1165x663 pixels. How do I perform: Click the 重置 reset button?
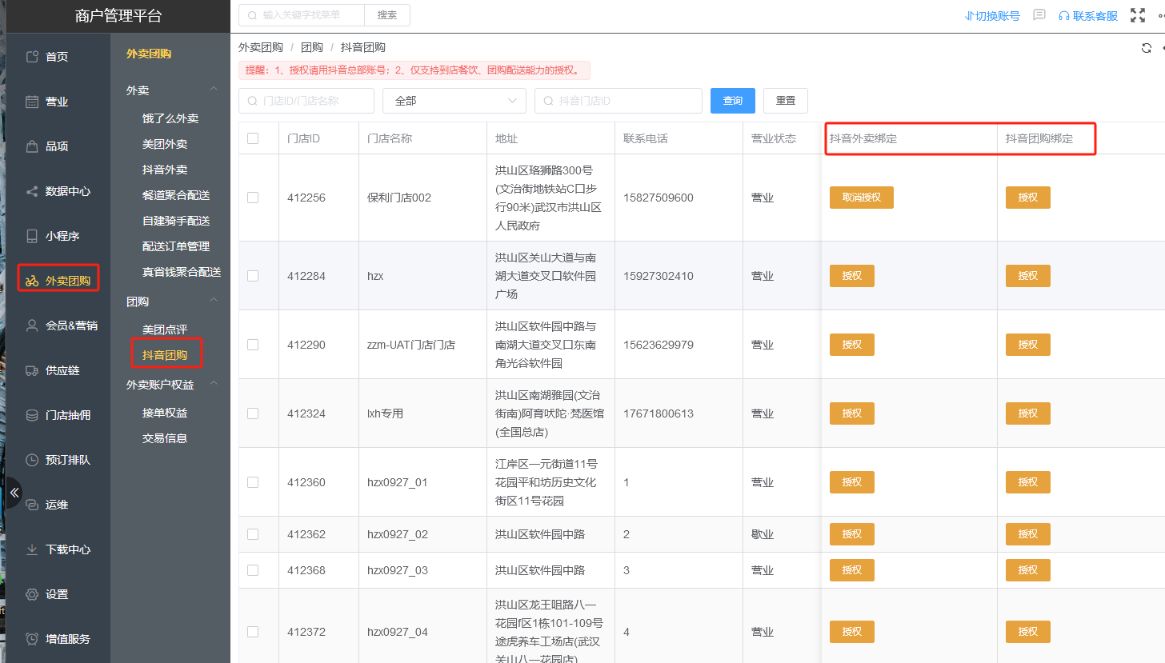pyautogui.click(x=785, y=100)
